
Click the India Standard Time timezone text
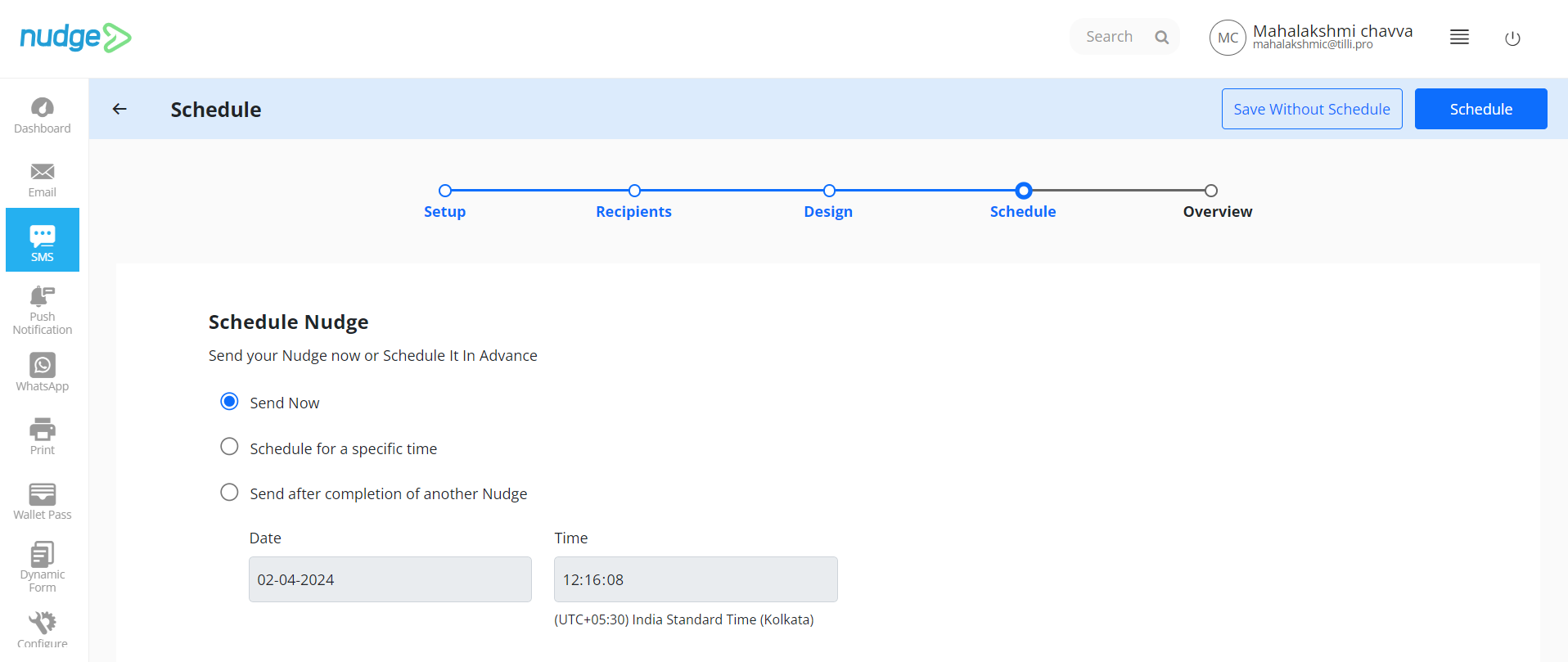pos(684,619)
